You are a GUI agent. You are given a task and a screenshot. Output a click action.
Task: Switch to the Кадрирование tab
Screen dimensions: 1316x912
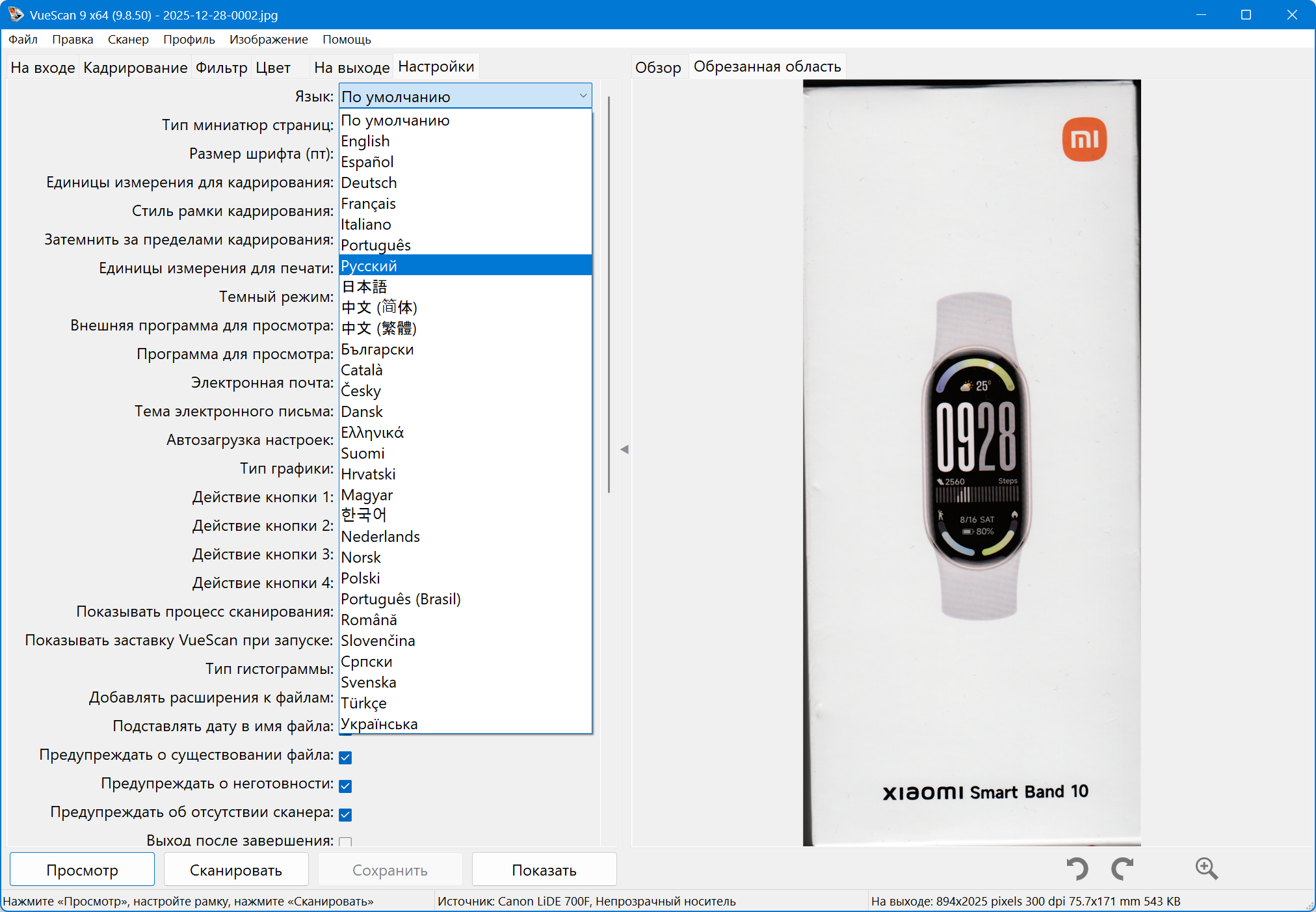[x=135, y=68]
